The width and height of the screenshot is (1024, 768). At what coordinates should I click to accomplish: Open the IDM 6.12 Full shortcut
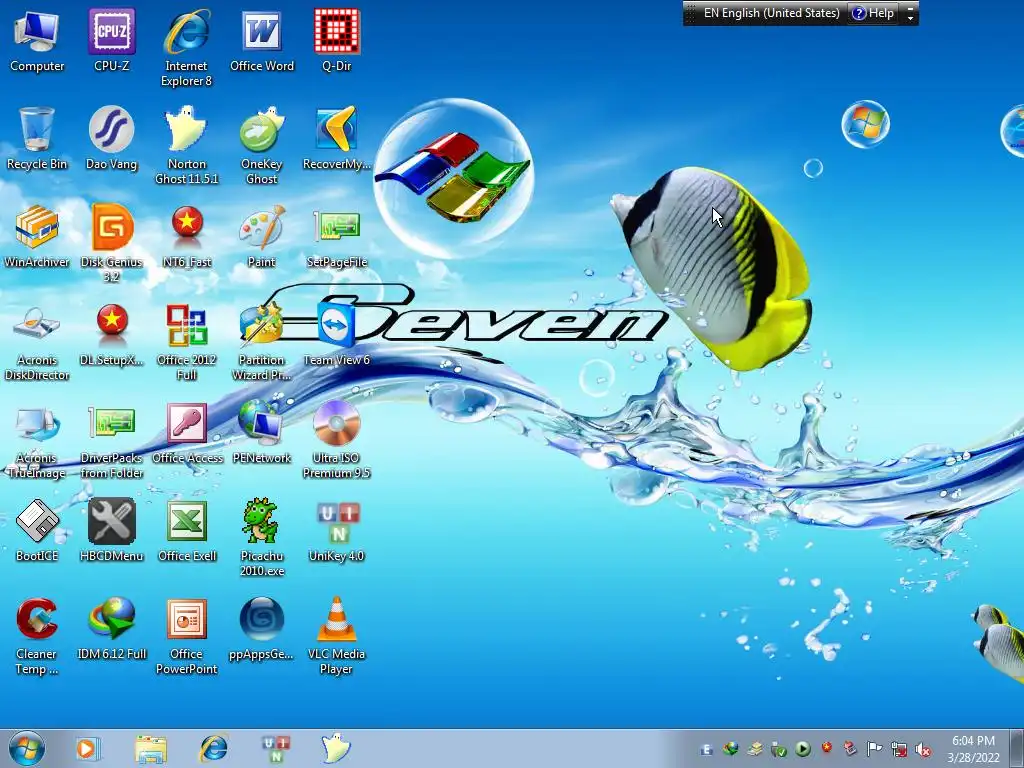pyautogui.click(x=112, y=628)
